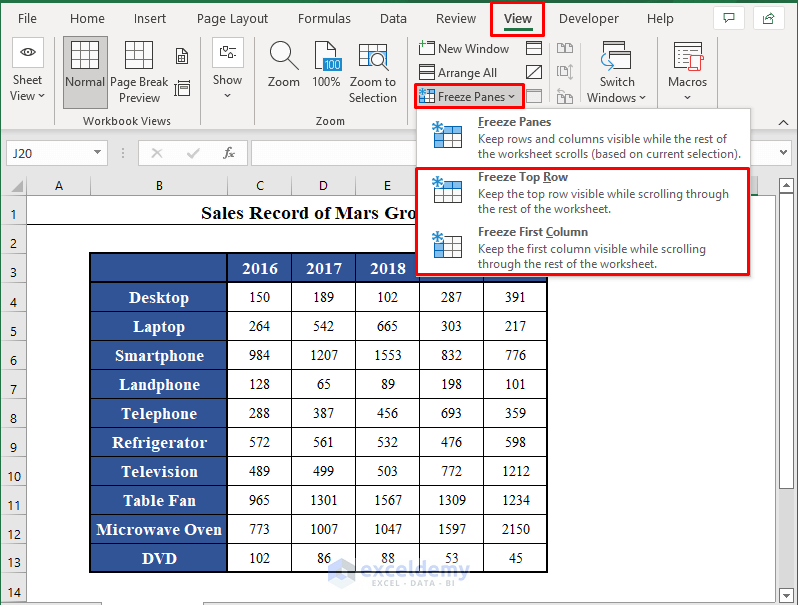This screenshot has width=798, height=605.
Task: Switch to the Page Layout tab
Action: [232, 18]
